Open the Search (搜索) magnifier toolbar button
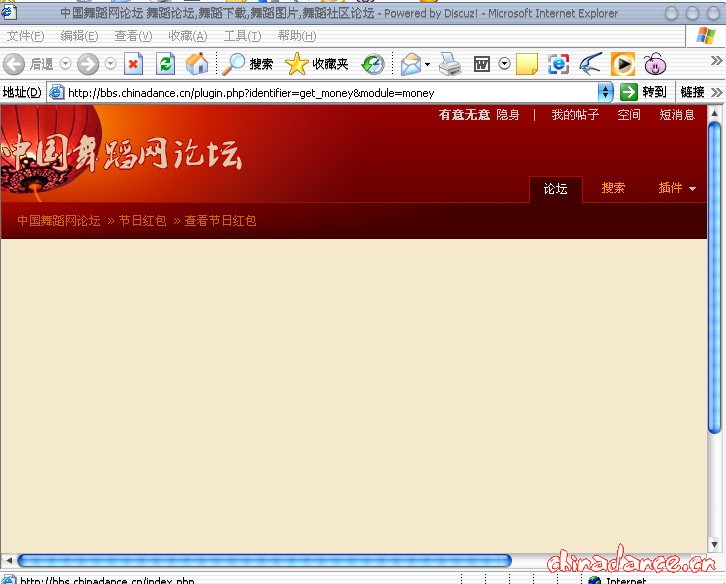 tap(248, 64)
